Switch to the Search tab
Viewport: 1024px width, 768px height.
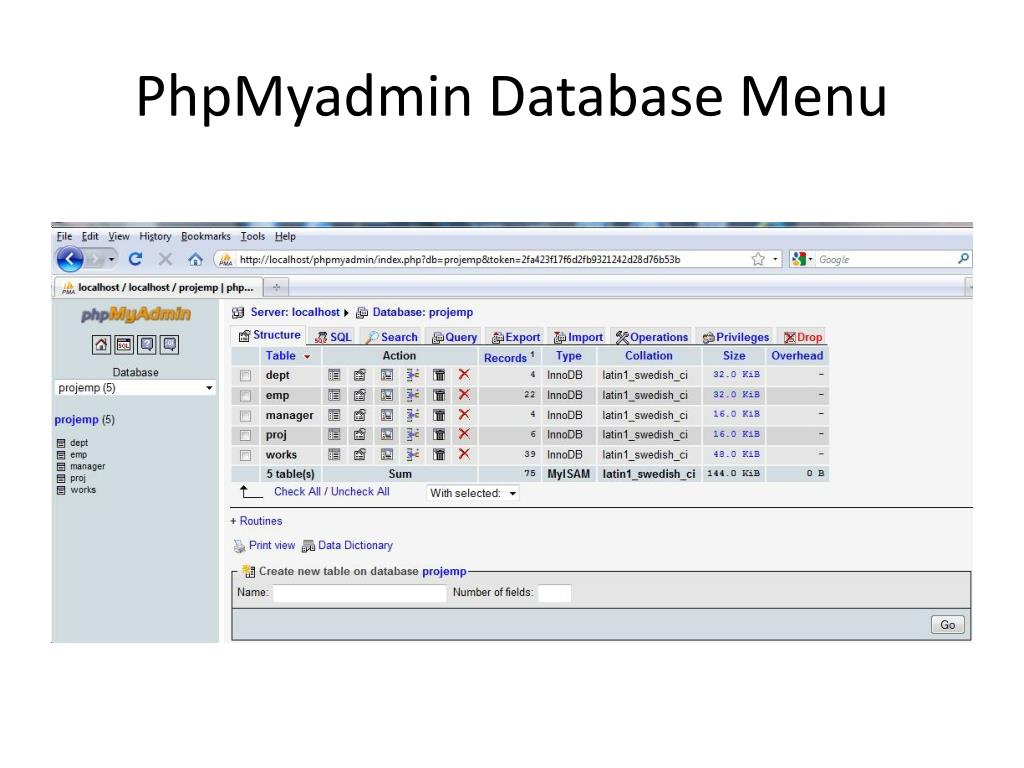click(x=392, y=337)
